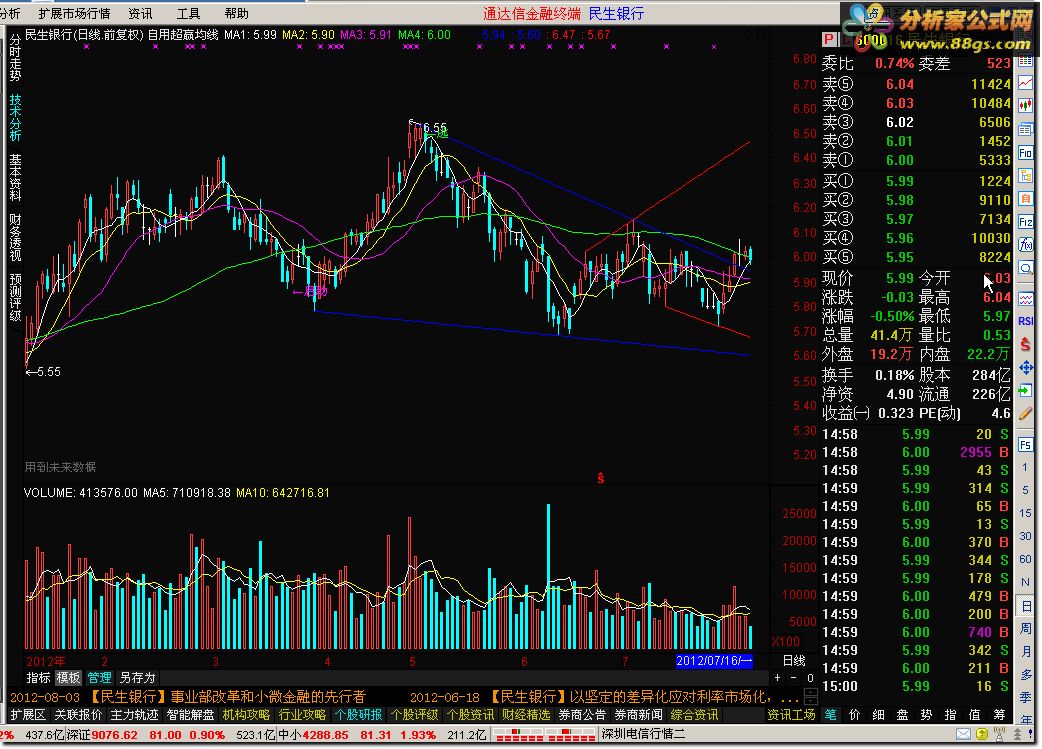Select the 30-minute period button

(x=1026, y=536)
